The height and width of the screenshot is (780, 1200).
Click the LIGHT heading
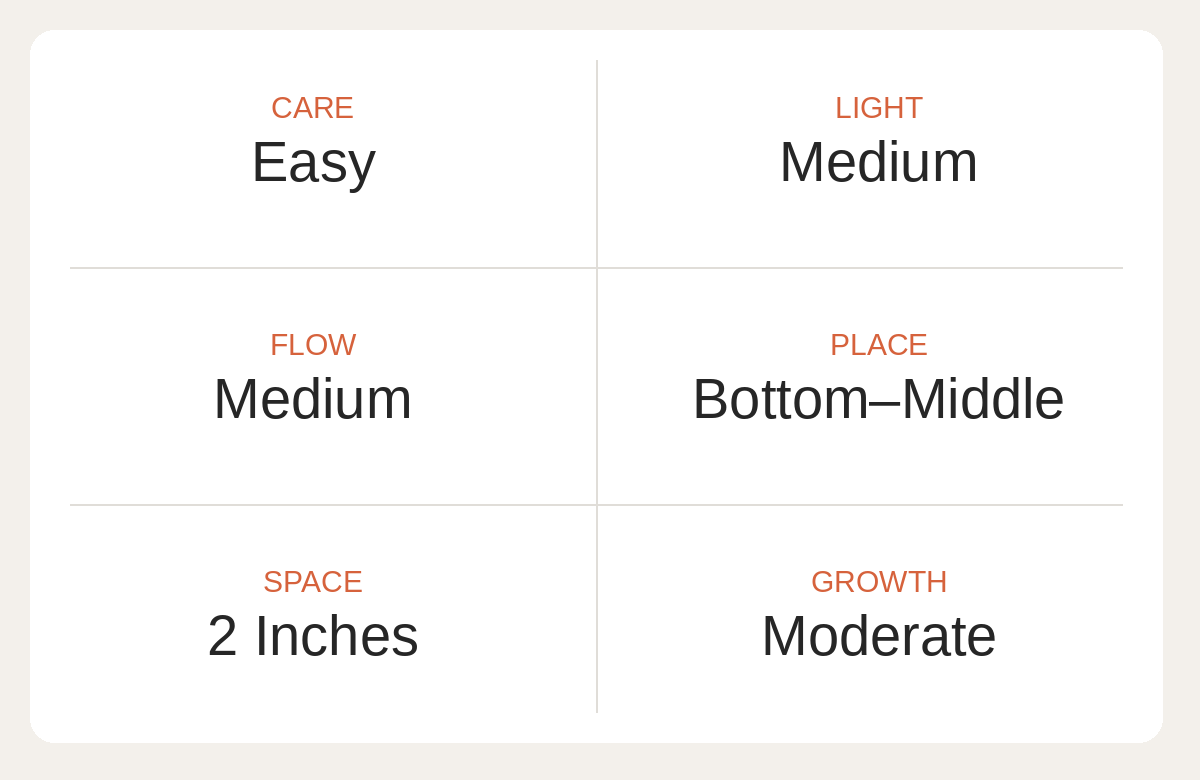point(879,108)
